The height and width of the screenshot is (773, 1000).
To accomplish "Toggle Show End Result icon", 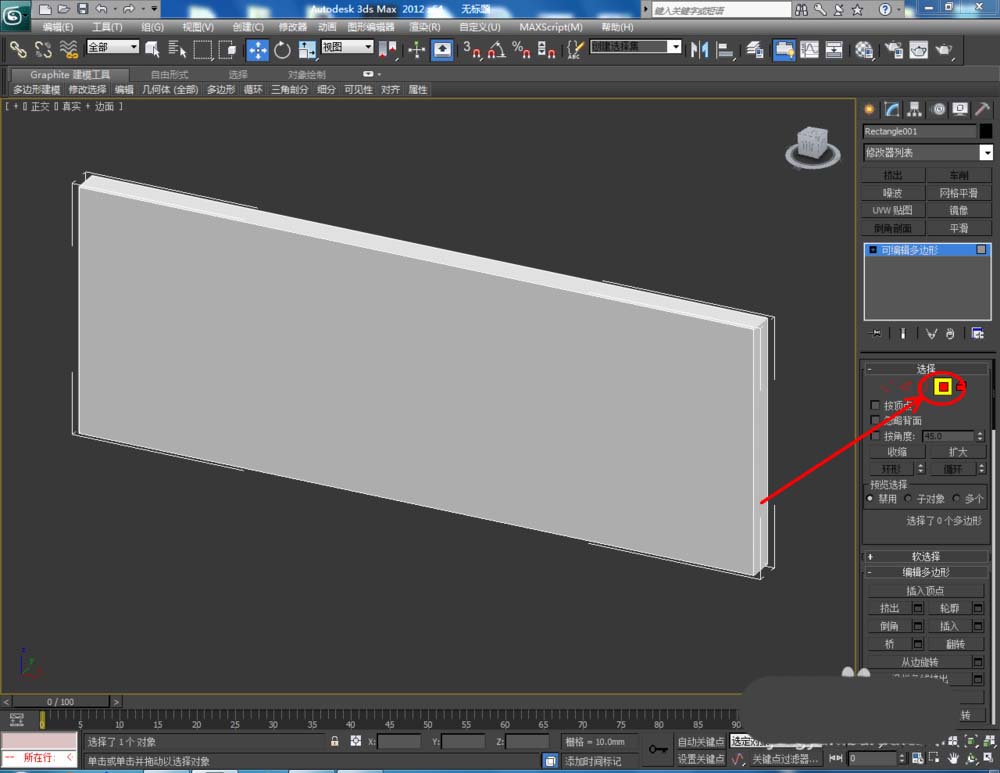I will (902, 333).
